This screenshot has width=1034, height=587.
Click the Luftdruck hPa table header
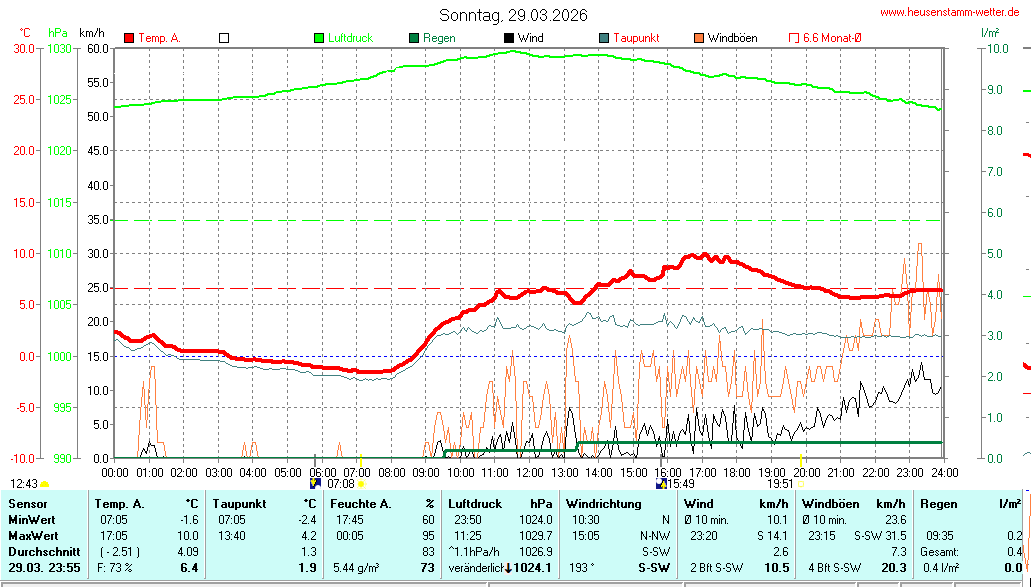click(x=500, y=504)
